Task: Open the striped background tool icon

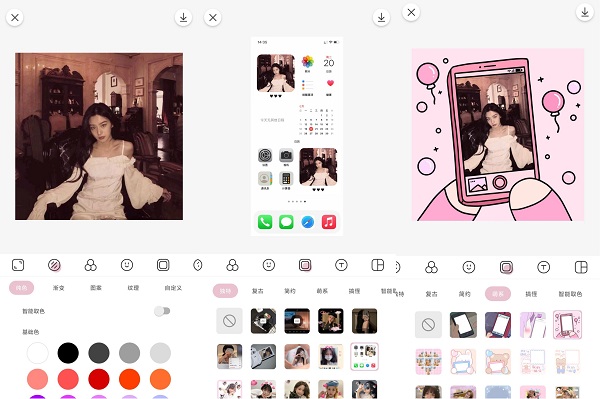Action: tap(54, 265)
